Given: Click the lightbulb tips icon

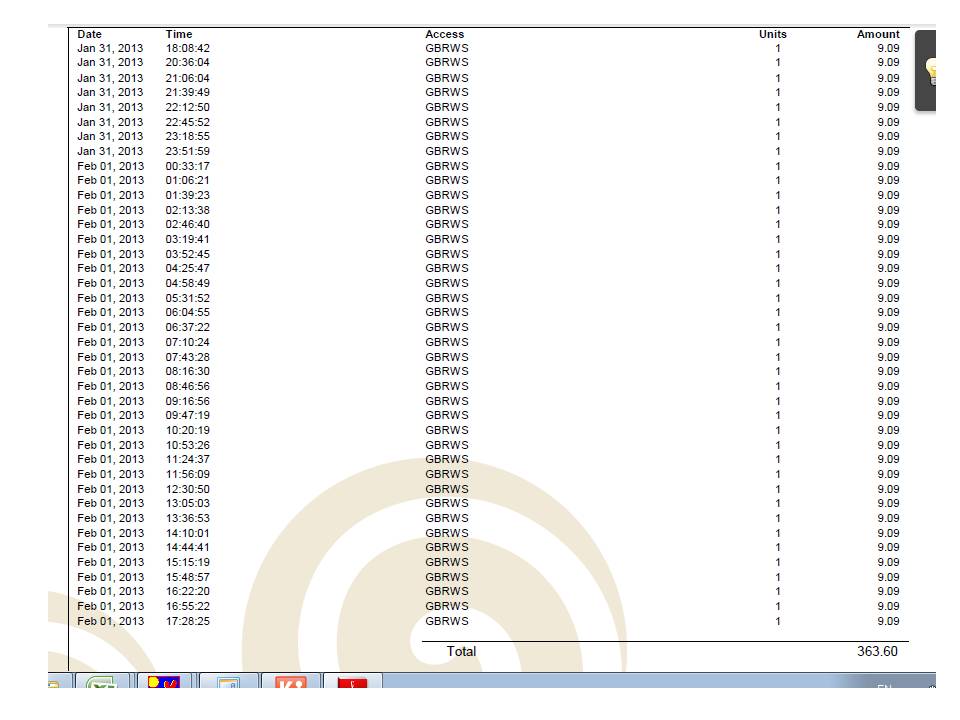Looking at the screenshot, I should coord(932,72).
